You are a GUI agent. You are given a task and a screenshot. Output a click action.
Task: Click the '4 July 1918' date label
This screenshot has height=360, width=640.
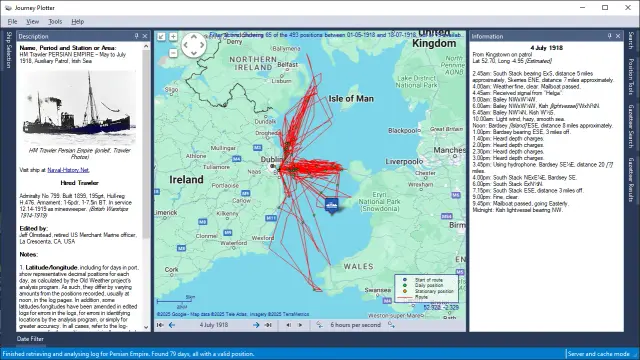click(214, 325)
